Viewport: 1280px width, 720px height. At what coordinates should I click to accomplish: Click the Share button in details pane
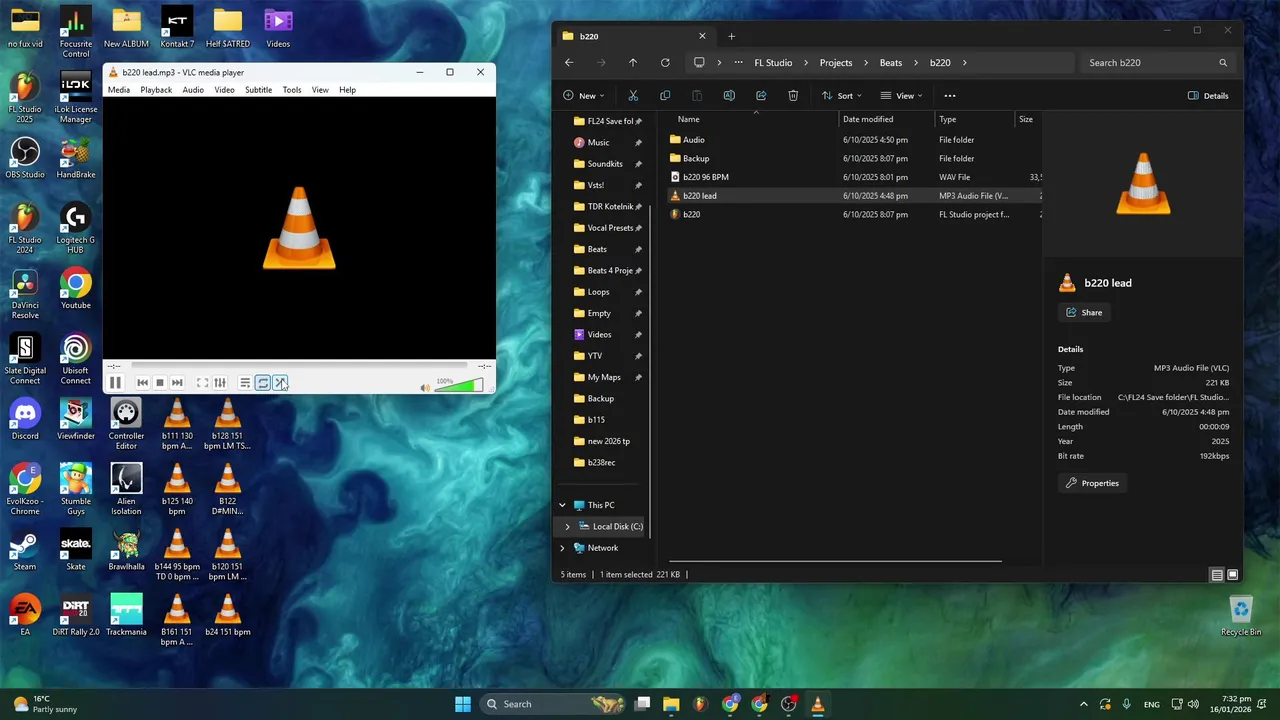(x=1084, y=312)
